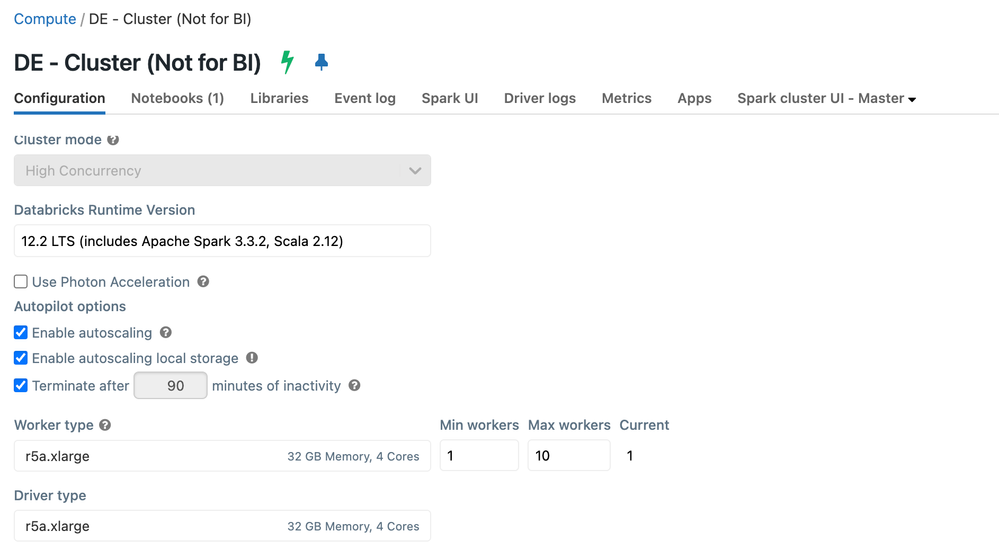This screenshot has height=546, width=999.
Task: Click the blue pin icon beside cluster name
Action: 321,62
